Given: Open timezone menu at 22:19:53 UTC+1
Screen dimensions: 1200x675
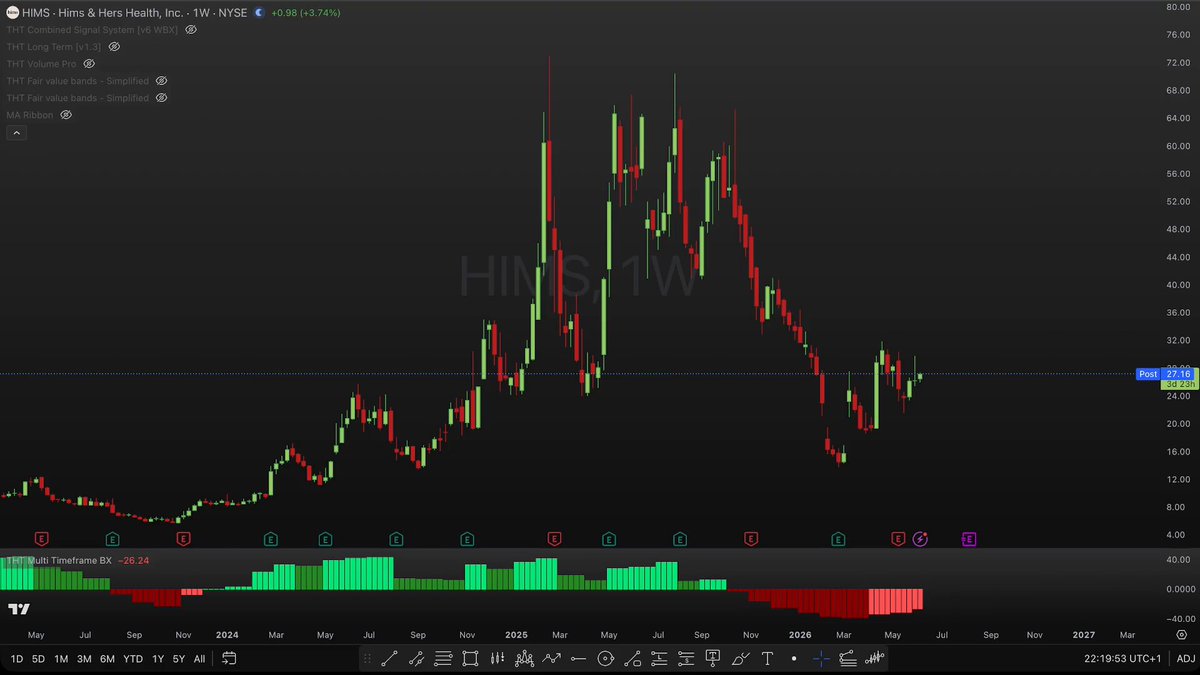Looking at the screenshot, I should [x=1120, y=658].
